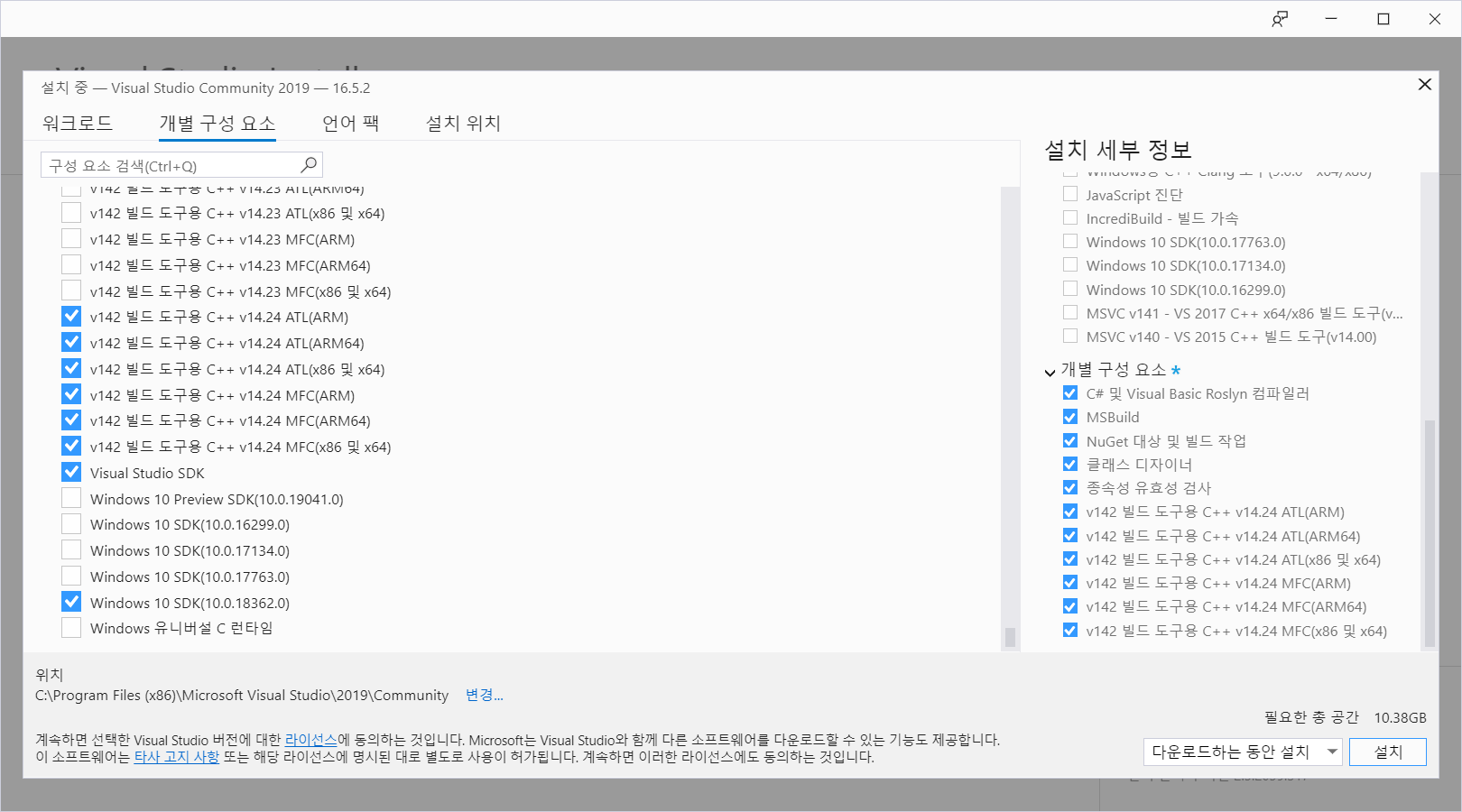
Task: Open the 언어 팩 tab
Action: pyautogui.click(x=351, y=123)
